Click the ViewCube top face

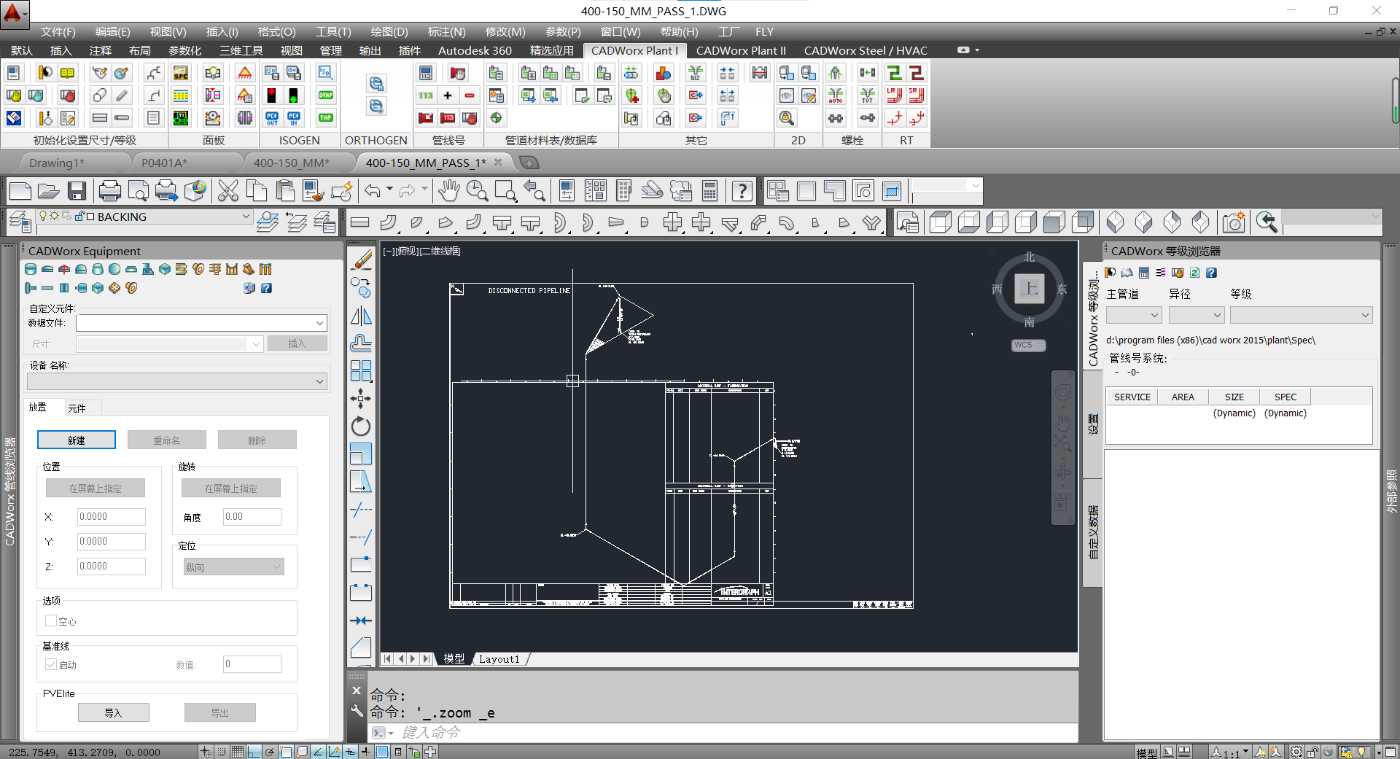1029,289
